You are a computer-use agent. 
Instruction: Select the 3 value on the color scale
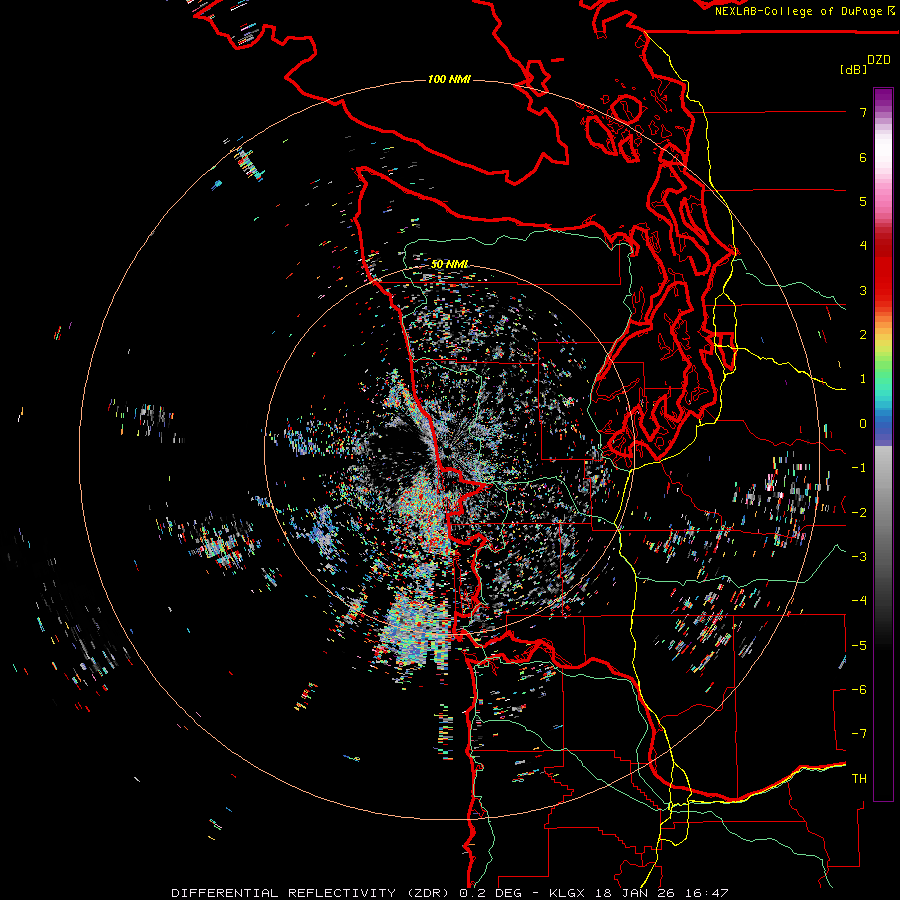863,290
